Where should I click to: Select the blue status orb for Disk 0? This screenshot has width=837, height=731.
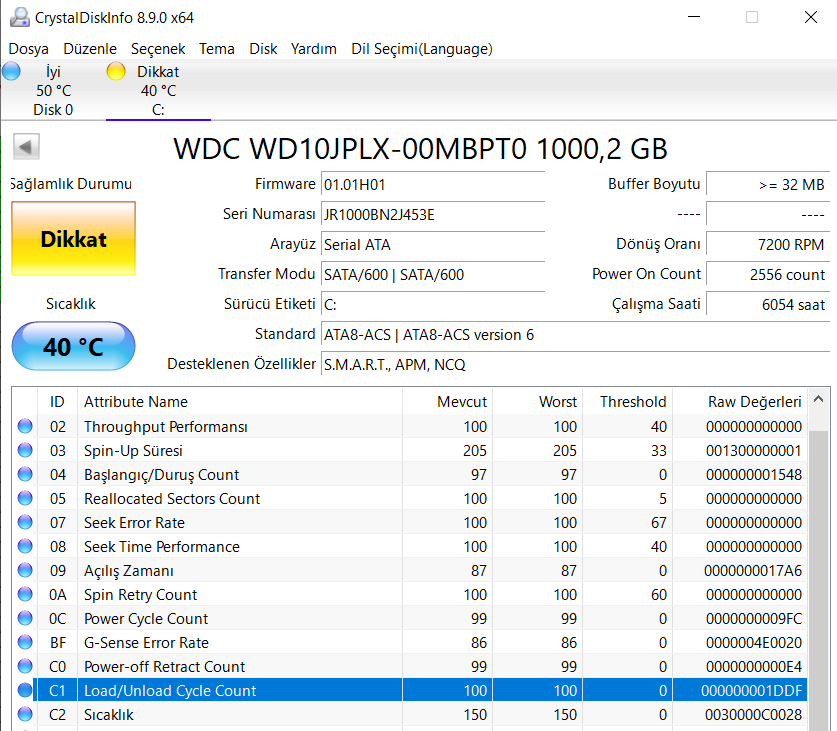click(11, 71)
